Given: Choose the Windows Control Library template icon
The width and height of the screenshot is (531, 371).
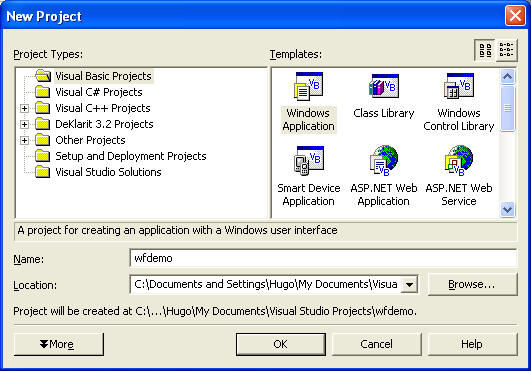Looking at the screenshot, I should click(459, 86).
